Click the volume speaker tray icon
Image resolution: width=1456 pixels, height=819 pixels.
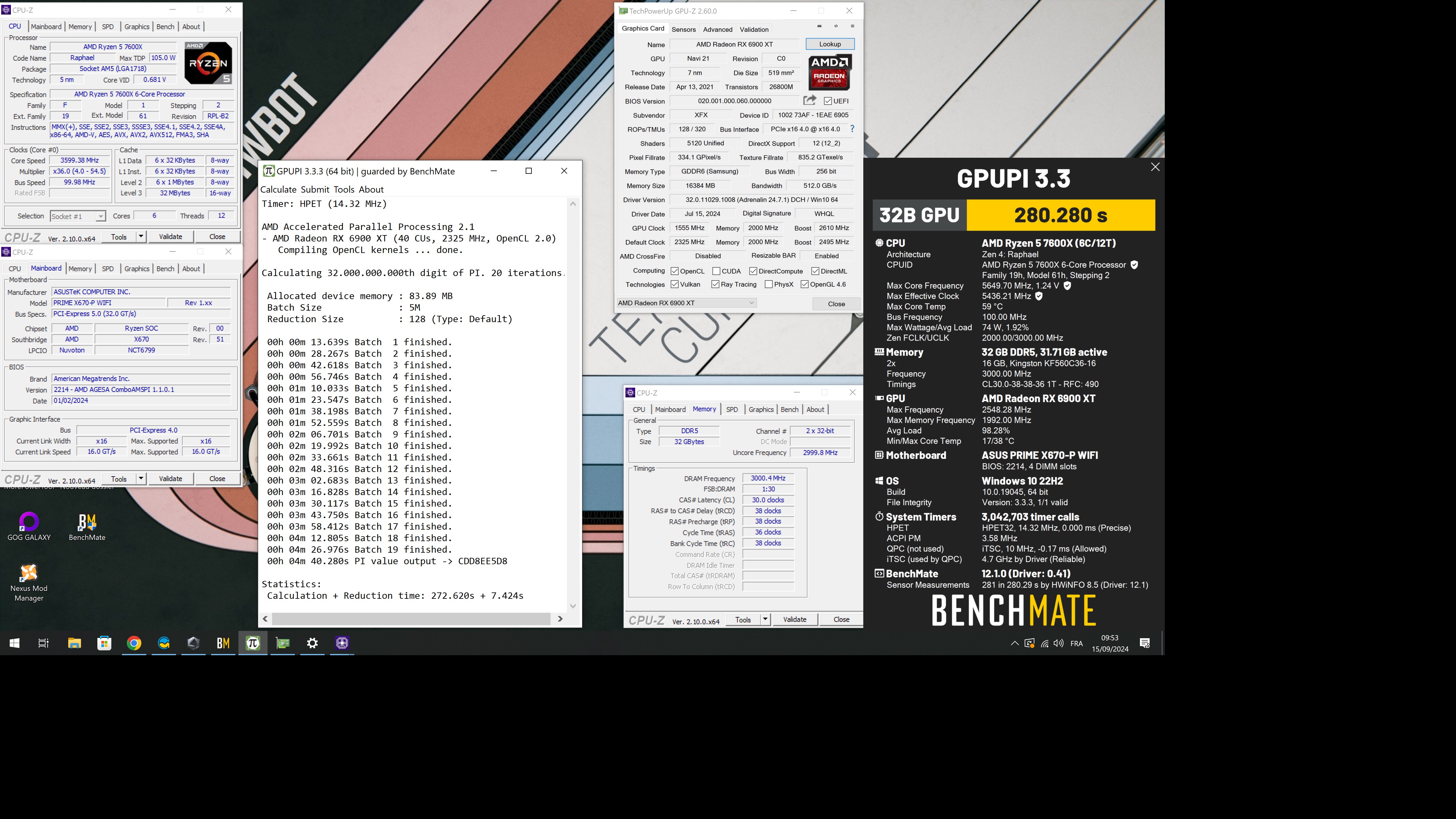tap(1059, 643)
